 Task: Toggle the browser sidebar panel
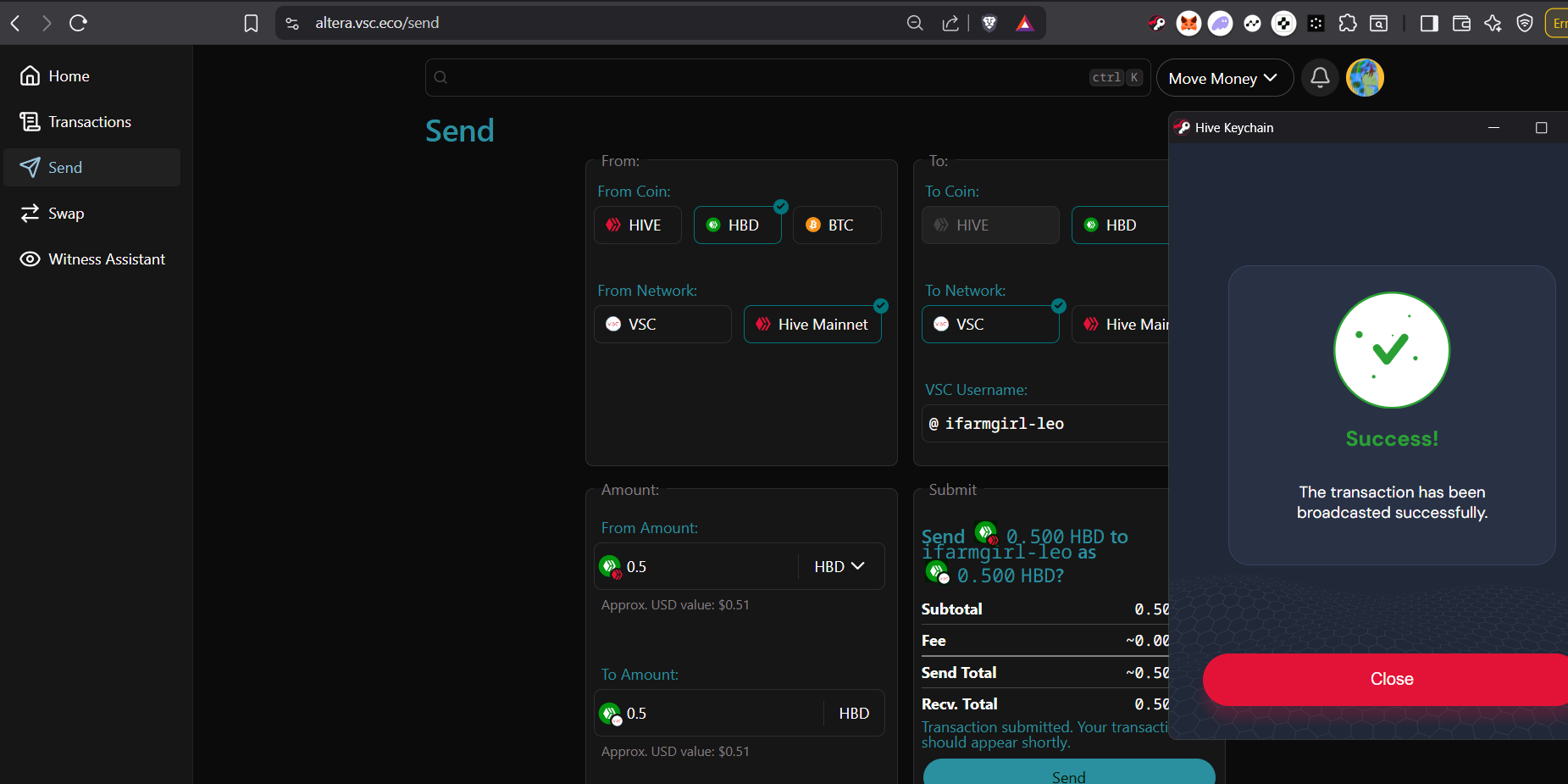tap(1429, 23)
